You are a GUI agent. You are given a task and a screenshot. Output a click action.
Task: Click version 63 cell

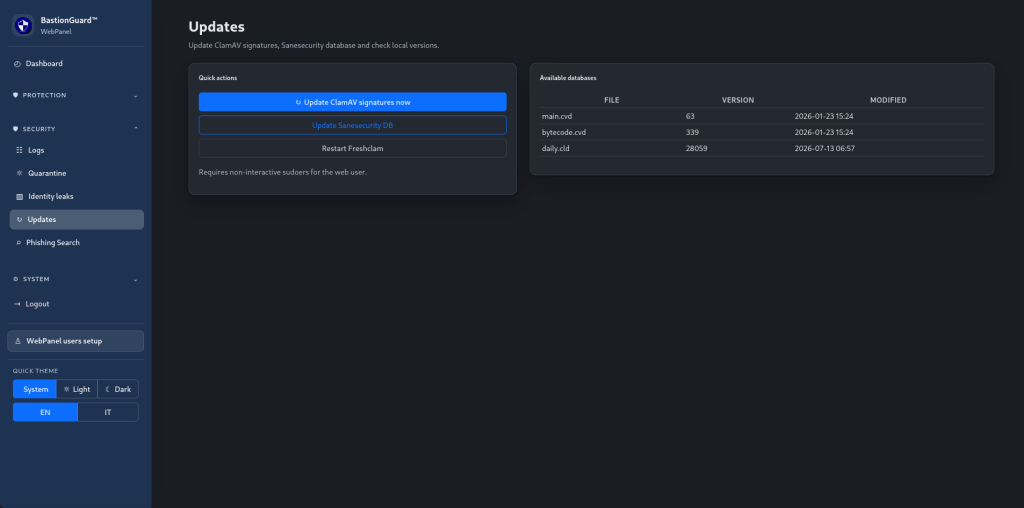pos(690,116)
